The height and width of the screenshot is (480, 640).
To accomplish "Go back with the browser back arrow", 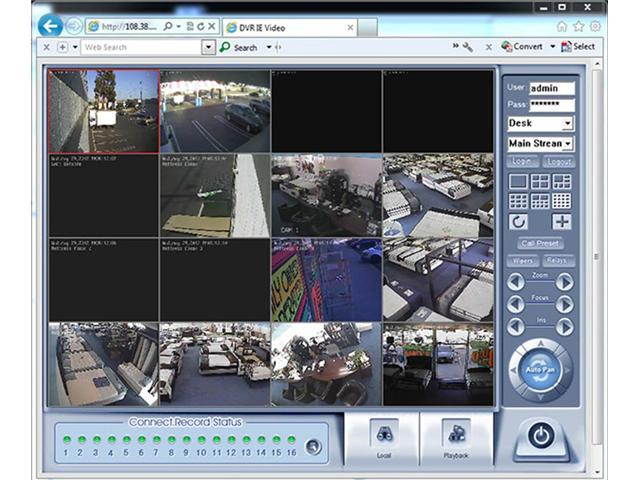I will 50,27.
